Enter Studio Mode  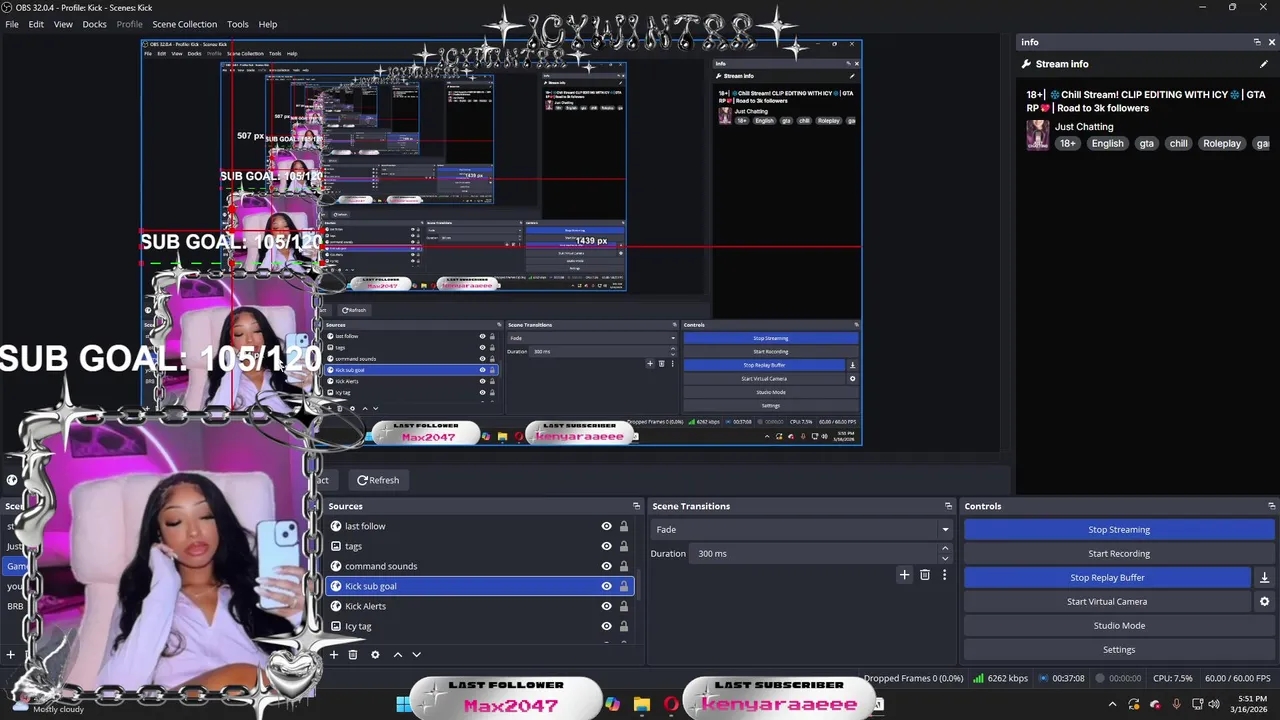pos(1119,626)
